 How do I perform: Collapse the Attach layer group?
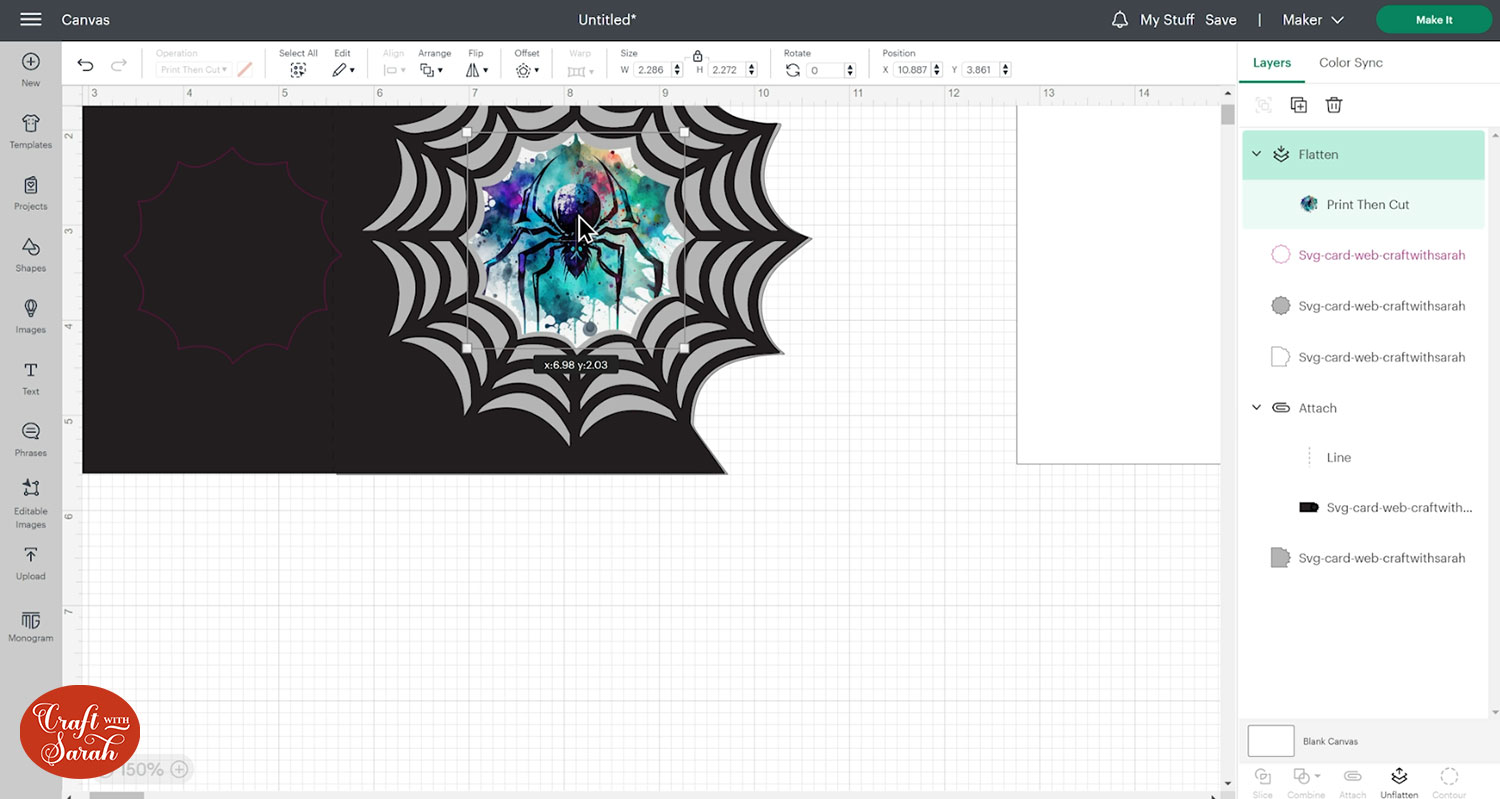pyautogui.click(x=1257, y=408)
